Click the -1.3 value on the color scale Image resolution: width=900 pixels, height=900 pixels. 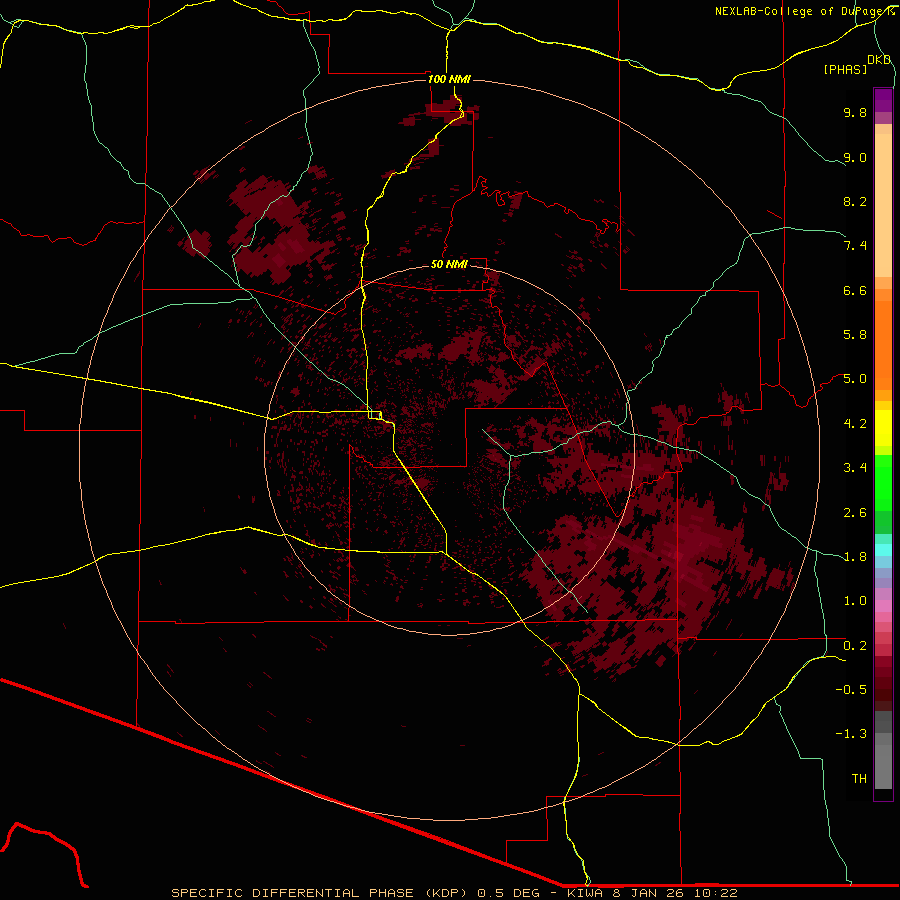coord(851,734)
